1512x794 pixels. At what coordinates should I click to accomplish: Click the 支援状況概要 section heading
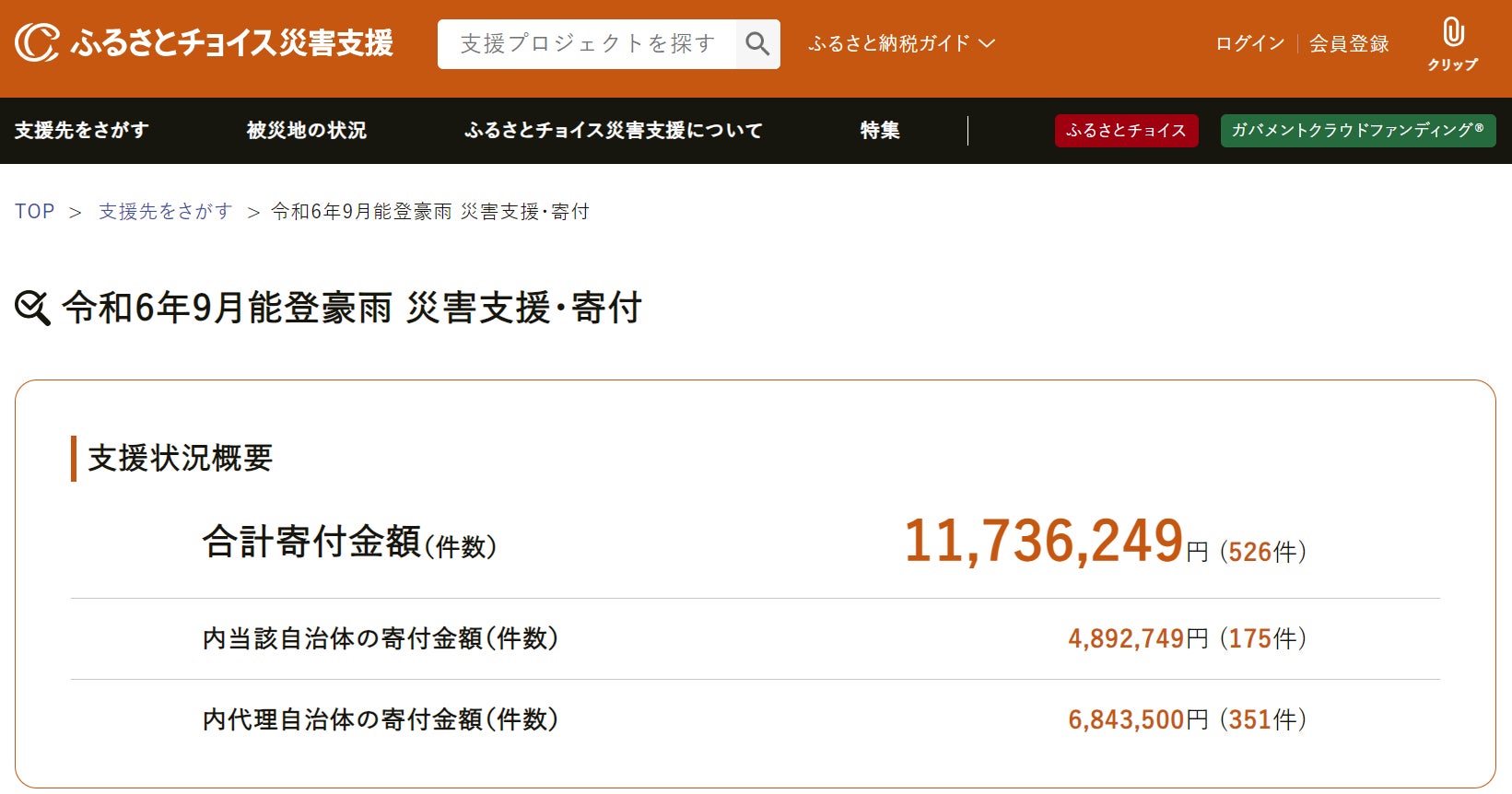point(181,458)
